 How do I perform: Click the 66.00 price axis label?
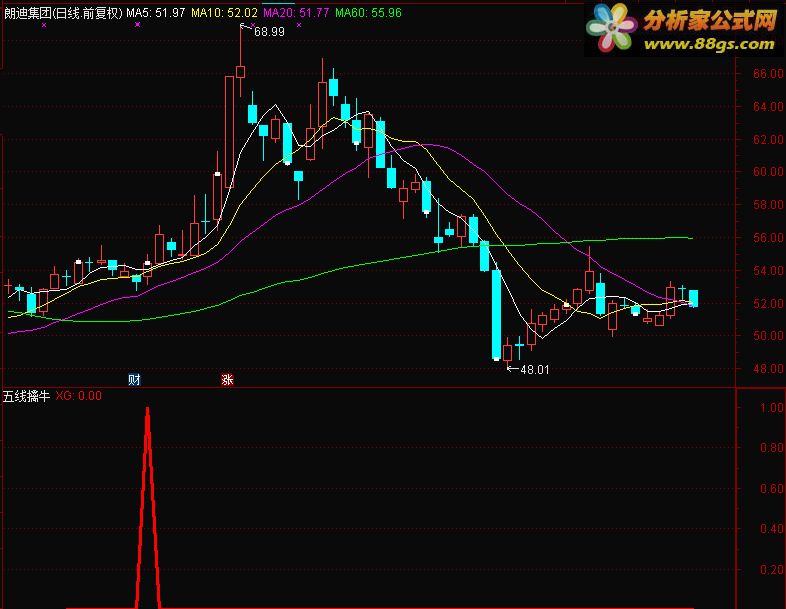[768, 74]
